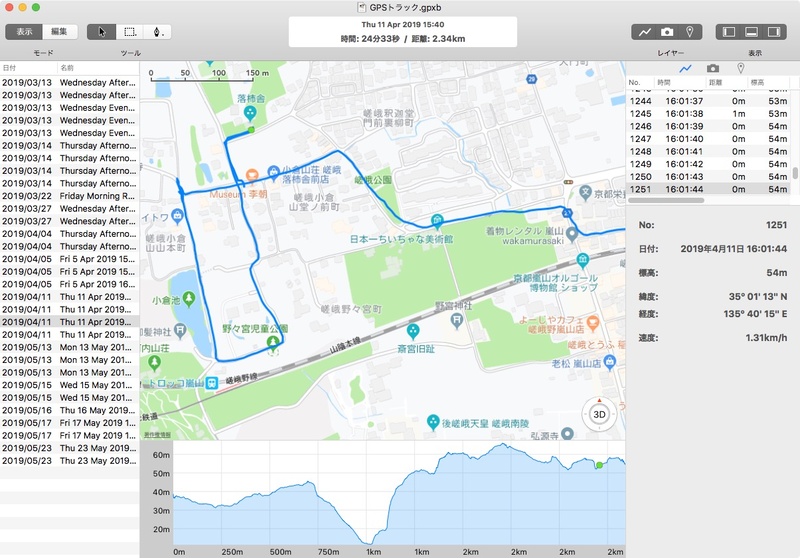Select the arrow pointer tool

click(x=102, y=32)
